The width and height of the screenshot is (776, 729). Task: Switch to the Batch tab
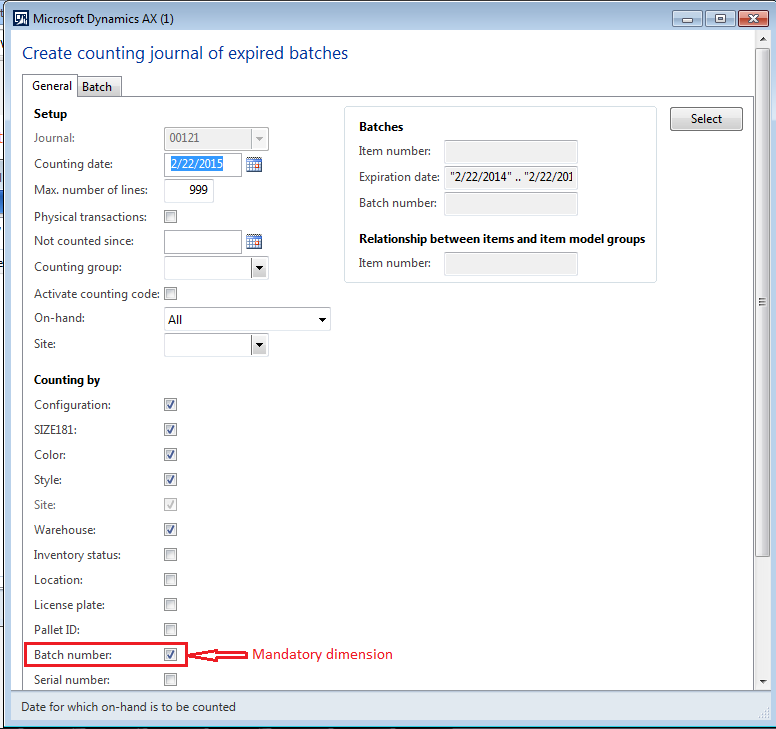click(97, 87)
